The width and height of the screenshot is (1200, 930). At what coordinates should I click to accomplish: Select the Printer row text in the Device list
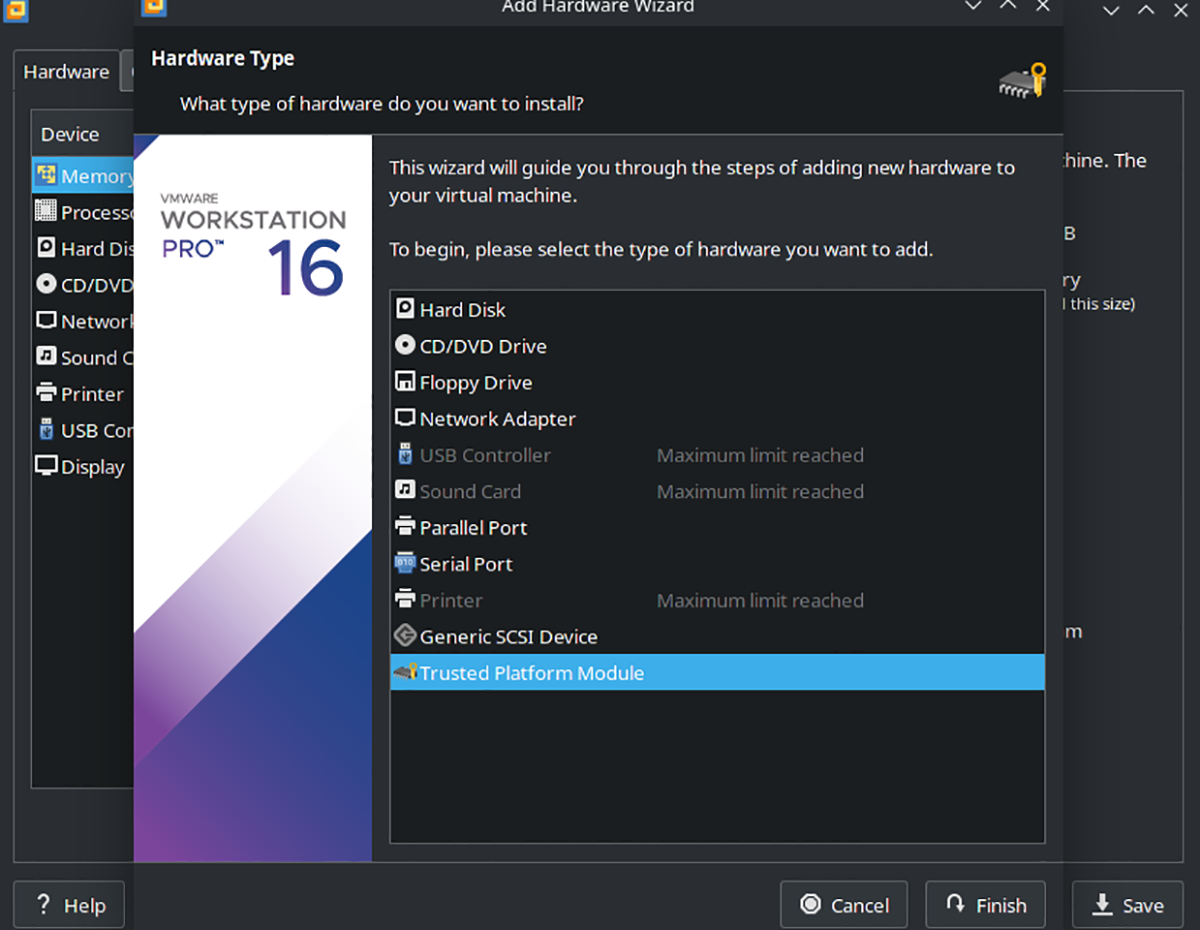[92, 394]
